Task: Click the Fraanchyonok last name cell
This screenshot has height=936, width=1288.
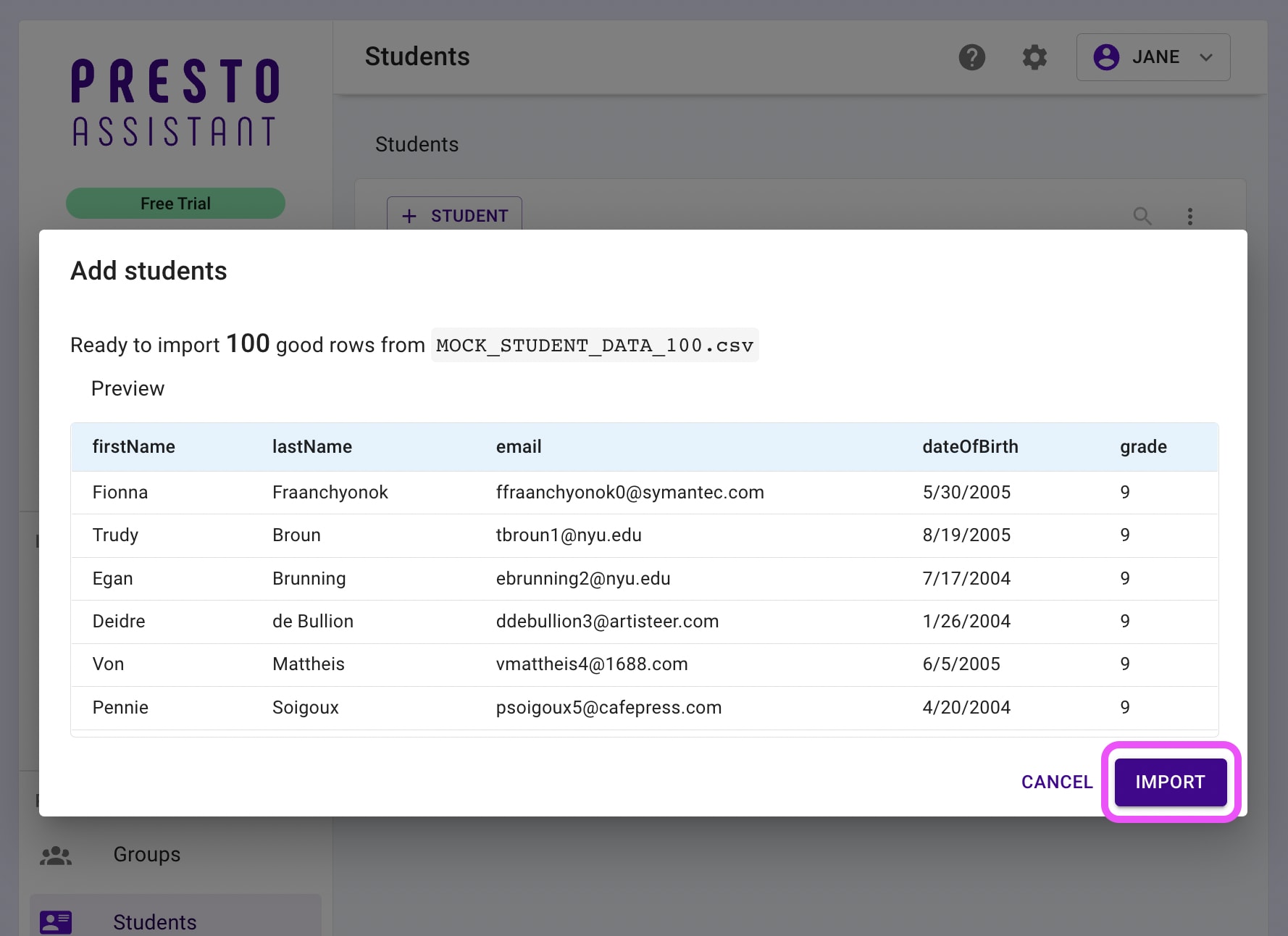Action: (x=330, y=493)
